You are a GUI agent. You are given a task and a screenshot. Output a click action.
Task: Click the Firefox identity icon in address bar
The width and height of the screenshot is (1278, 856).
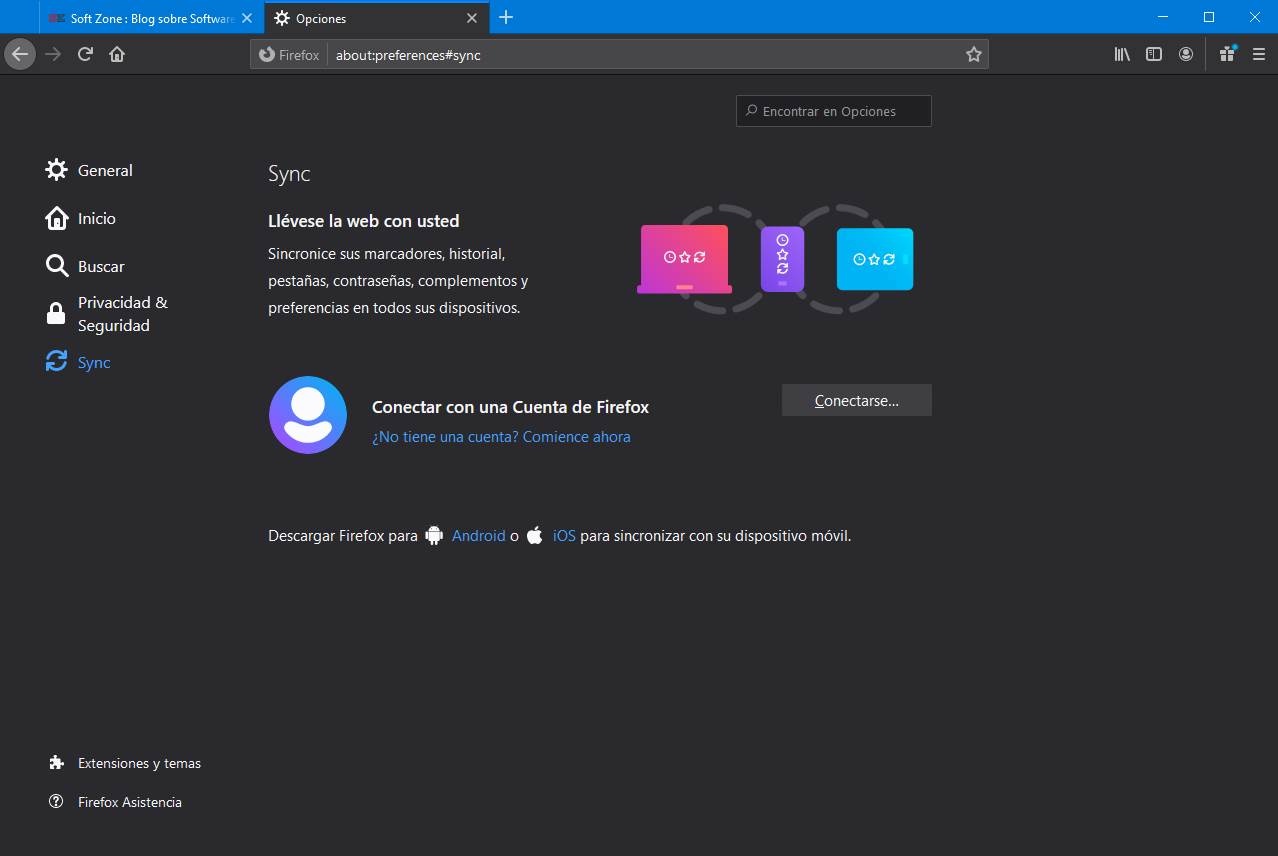coord(267,55)
